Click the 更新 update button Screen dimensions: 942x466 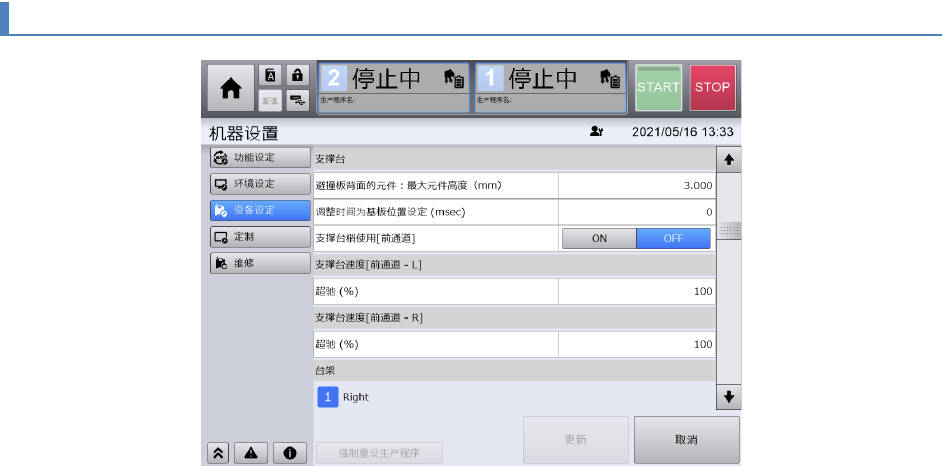(x=576, y=440)
